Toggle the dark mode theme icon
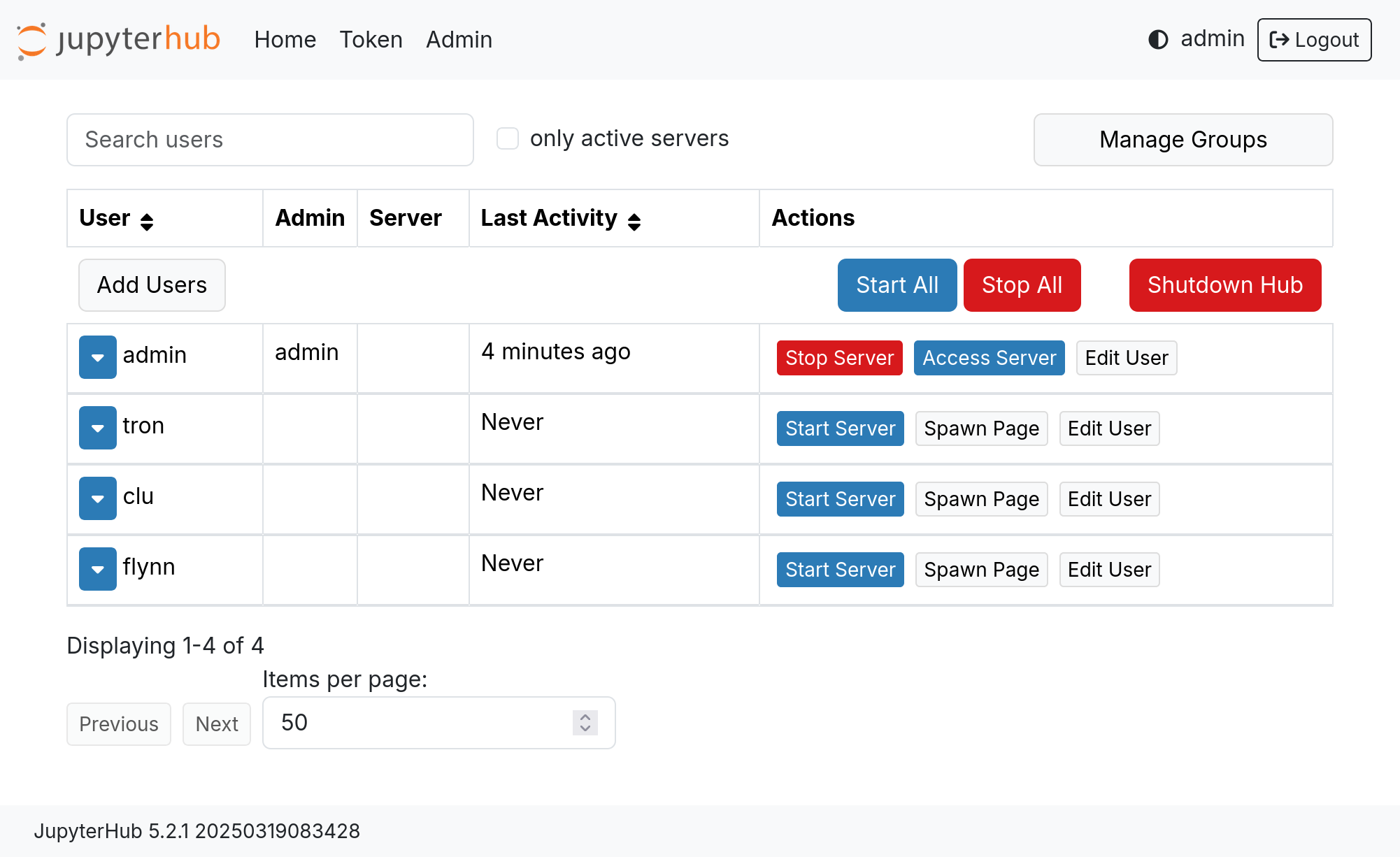 1158,40
